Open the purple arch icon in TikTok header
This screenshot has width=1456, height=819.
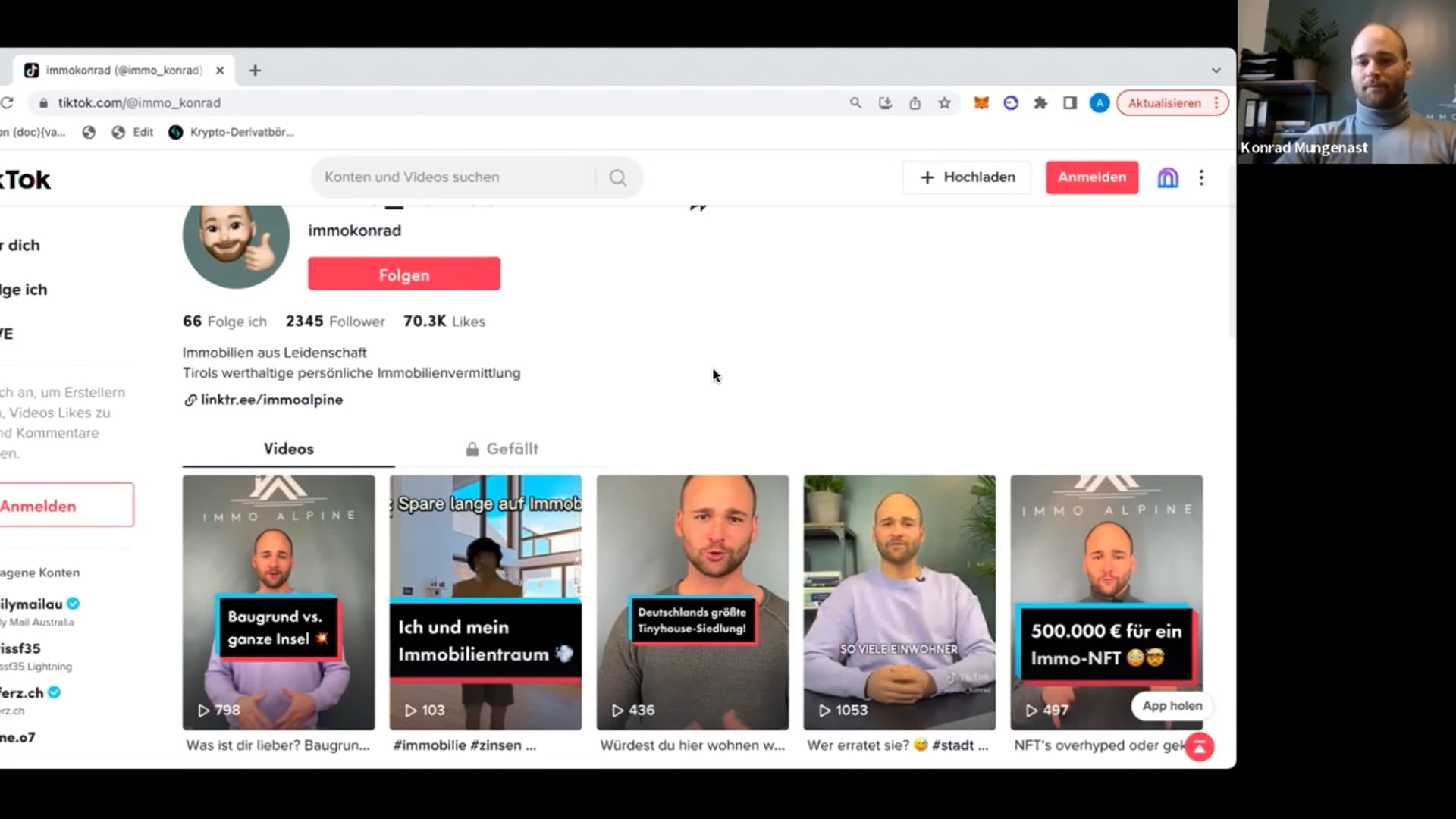click(x=1168, y=177)
